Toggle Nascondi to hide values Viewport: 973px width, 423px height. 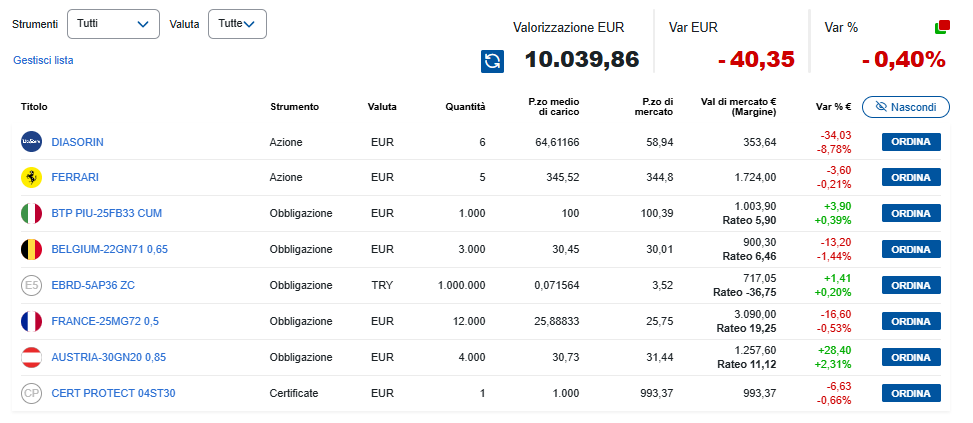coord(905,107)
